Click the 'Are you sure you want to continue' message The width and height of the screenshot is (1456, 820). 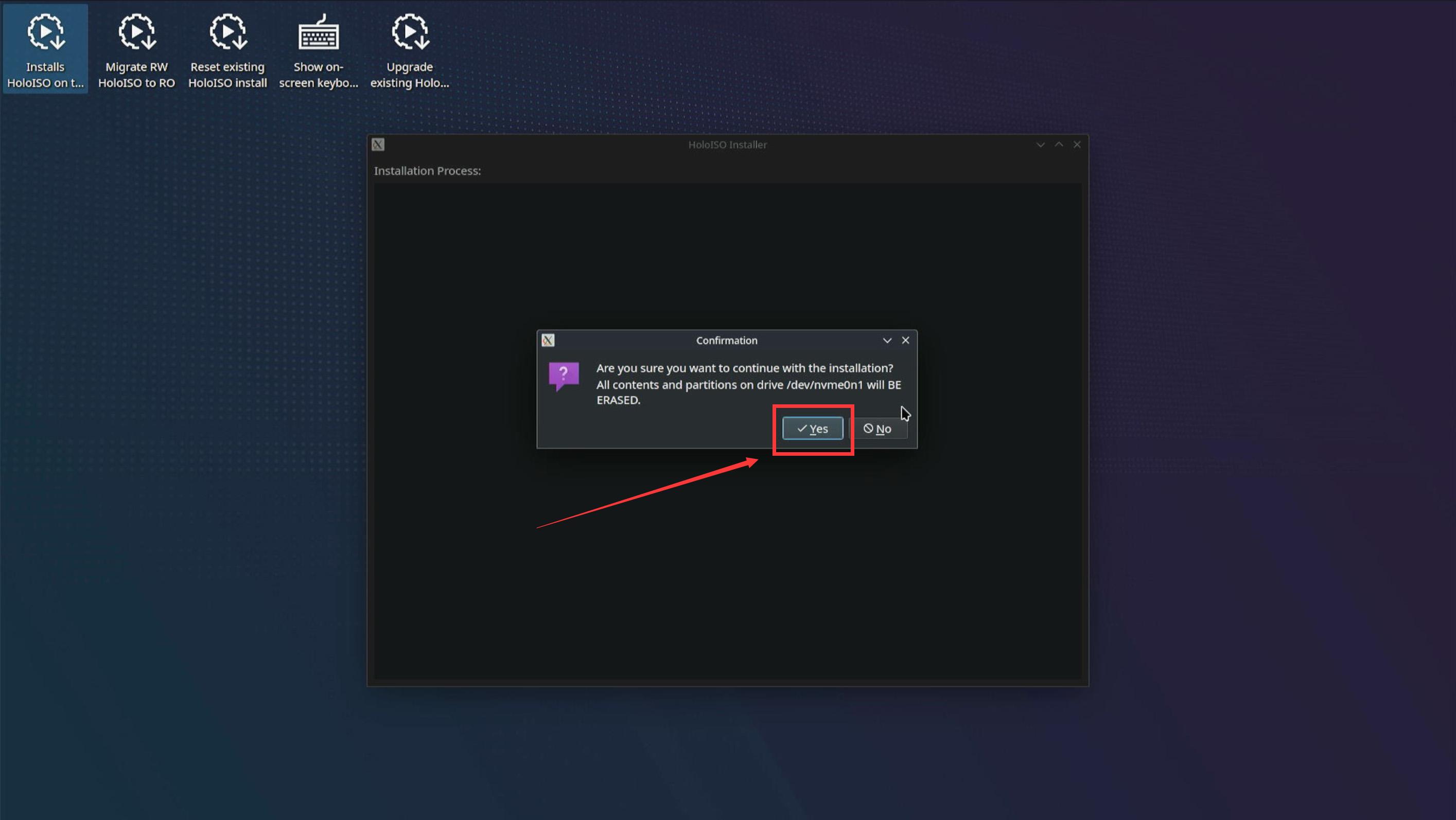pos(748,384)
